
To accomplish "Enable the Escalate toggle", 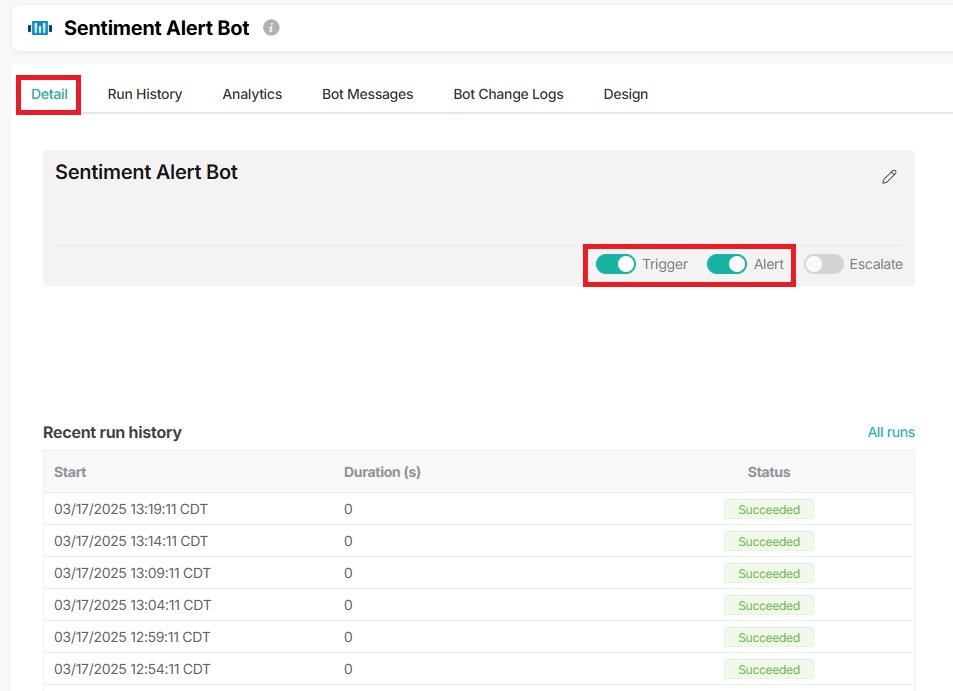I will pyautogui.click(x=824, y=264).
